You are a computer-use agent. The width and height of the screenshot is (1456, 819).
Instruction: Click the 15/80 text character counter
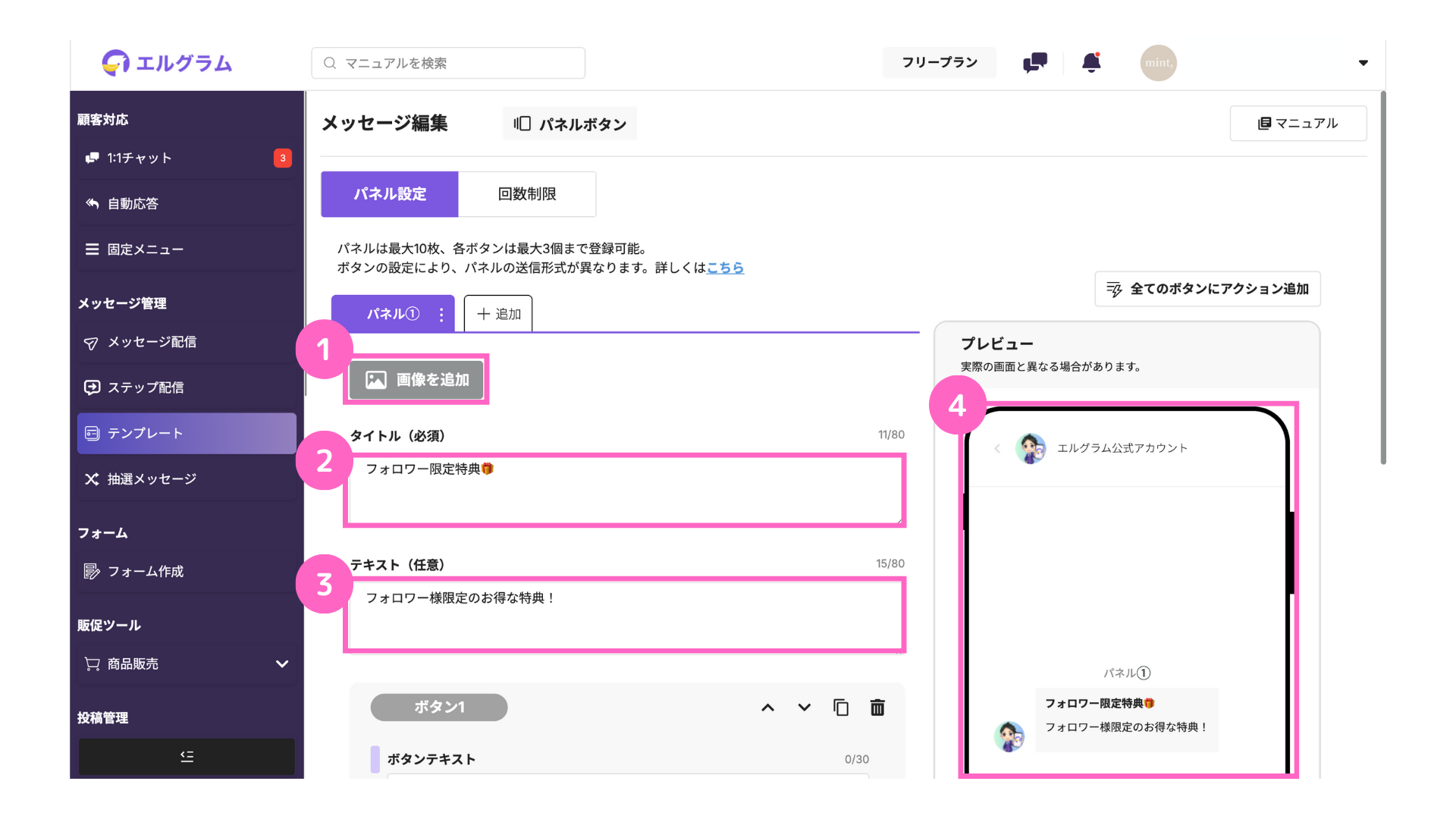890,563
